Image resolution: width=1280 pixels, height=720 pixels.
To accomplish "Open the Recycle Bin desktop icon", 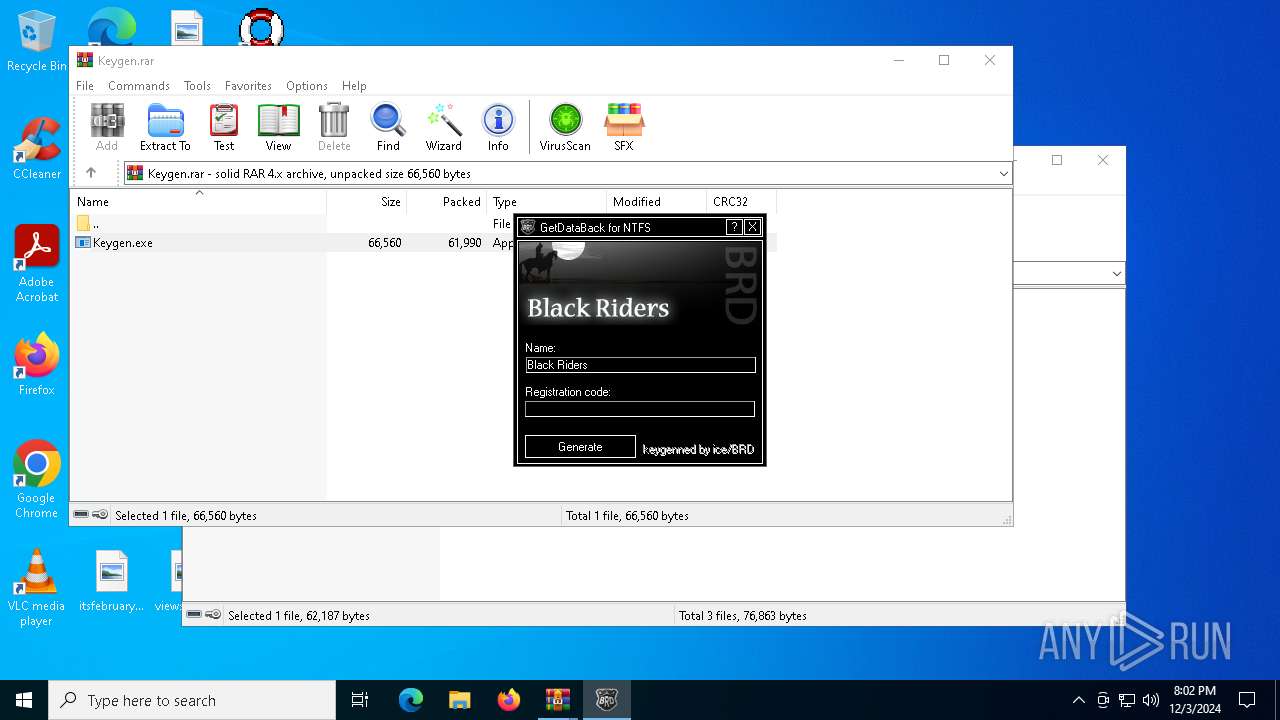I will [x=37, y=42].
